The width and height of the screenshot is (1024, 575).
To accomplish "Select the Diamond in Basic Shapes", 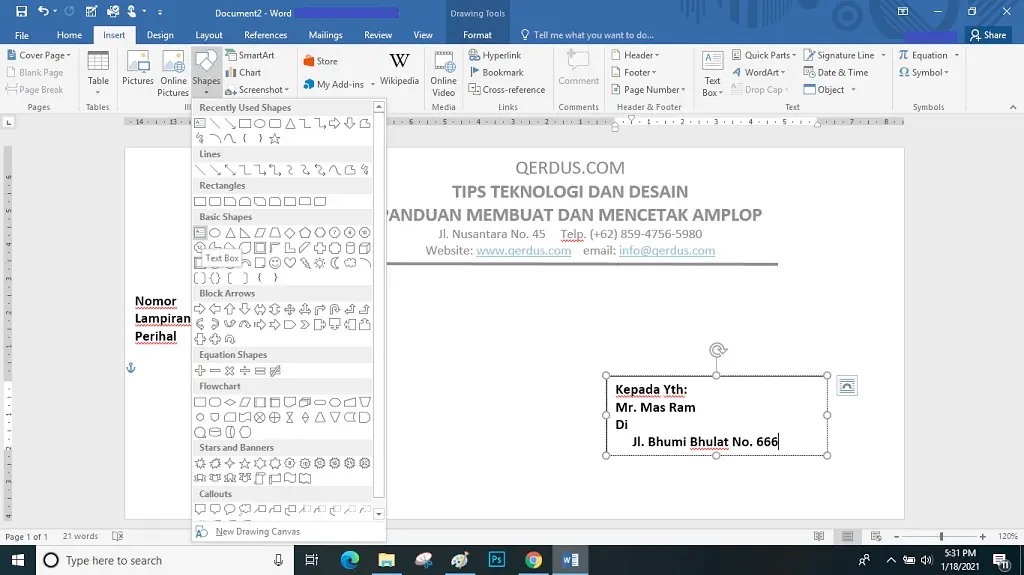I will point(290,233).
